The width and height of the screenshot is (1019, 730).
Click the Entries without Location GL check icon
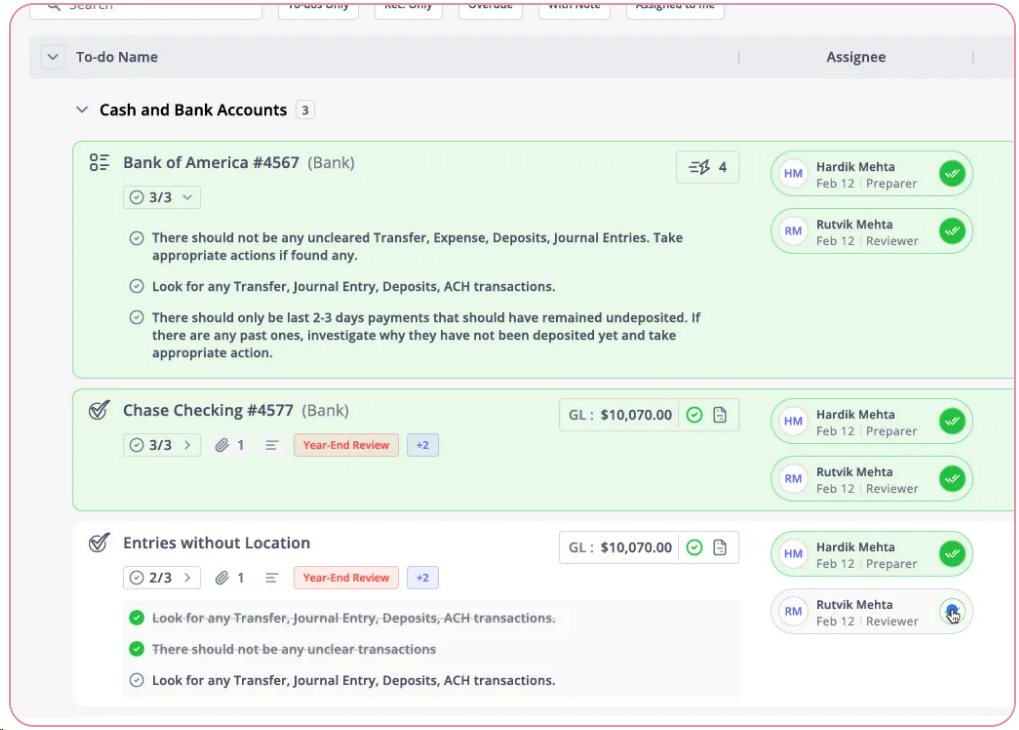(x=694, y=547)
